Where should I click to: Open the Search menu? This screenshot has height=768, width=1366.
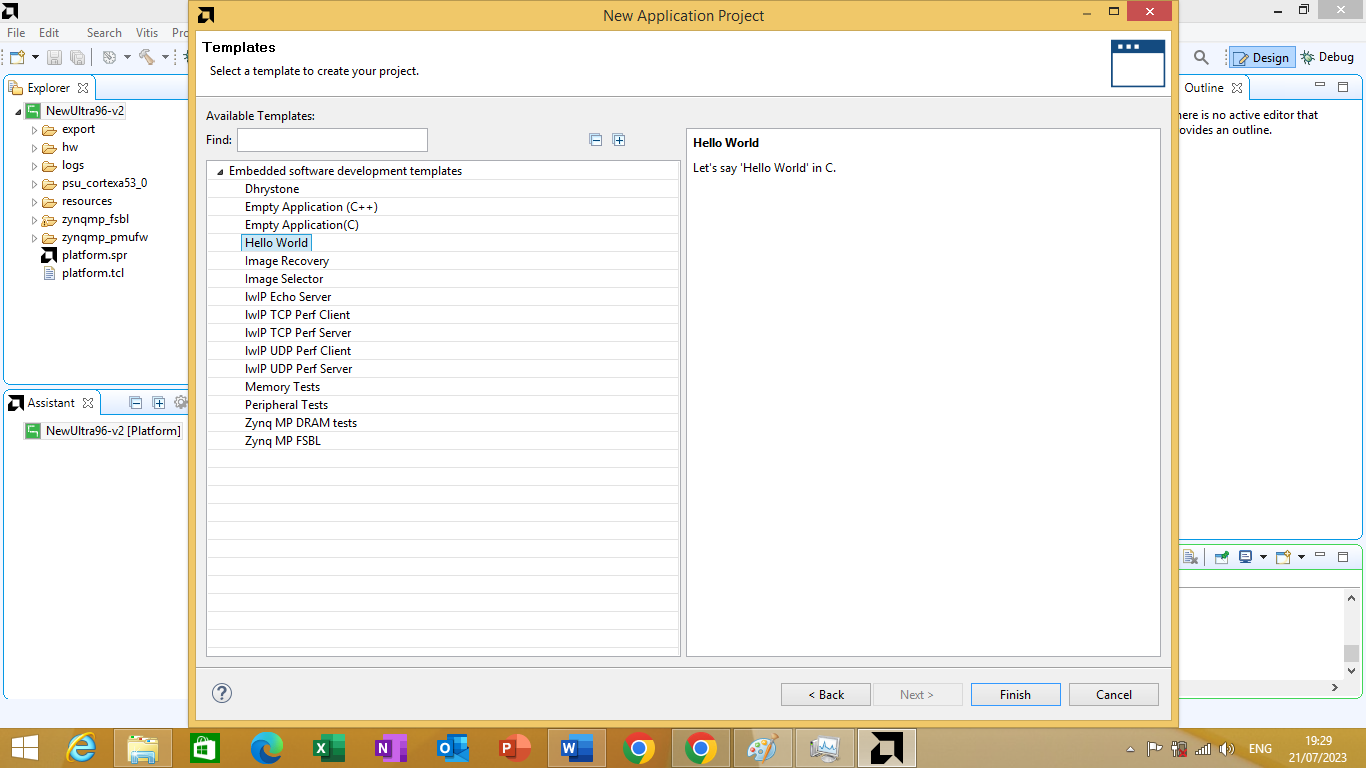(104, 33)
